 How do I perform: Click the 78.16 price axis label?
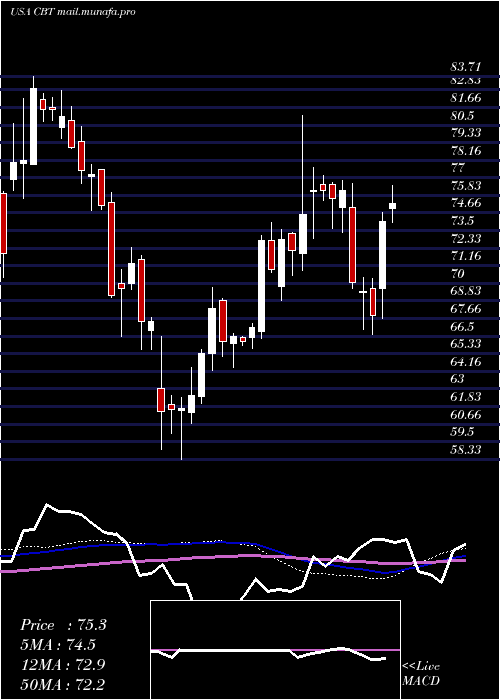pos(466,150)
